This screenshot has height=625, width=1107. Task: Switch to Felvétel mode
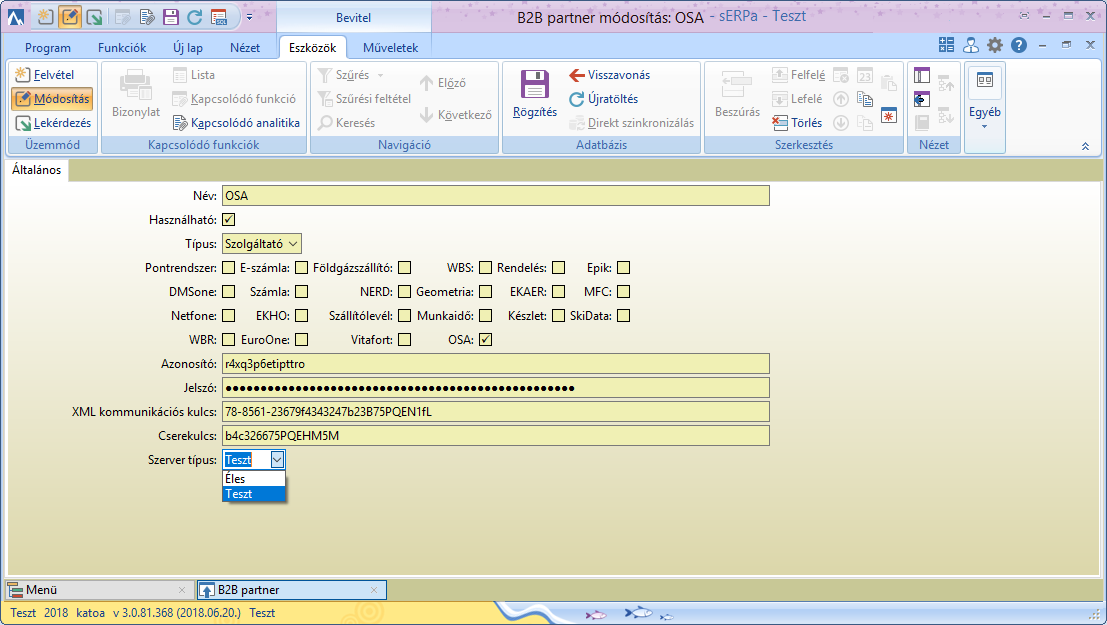[x=44, y=75]
